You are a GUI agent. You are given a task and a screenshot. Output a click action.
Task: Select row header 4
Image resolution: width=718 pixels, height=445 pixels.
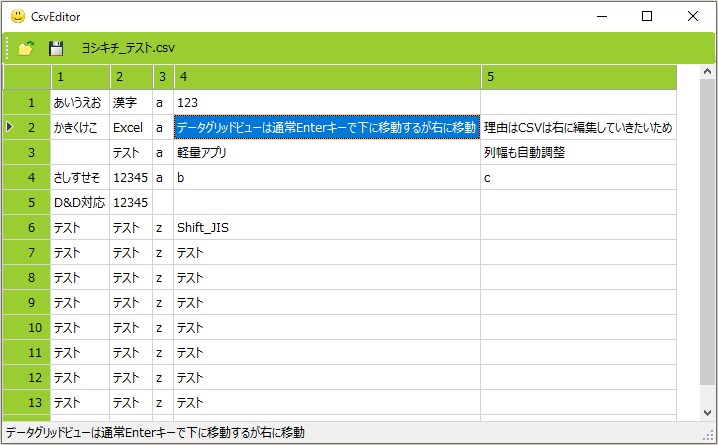[x=27, y=177]
